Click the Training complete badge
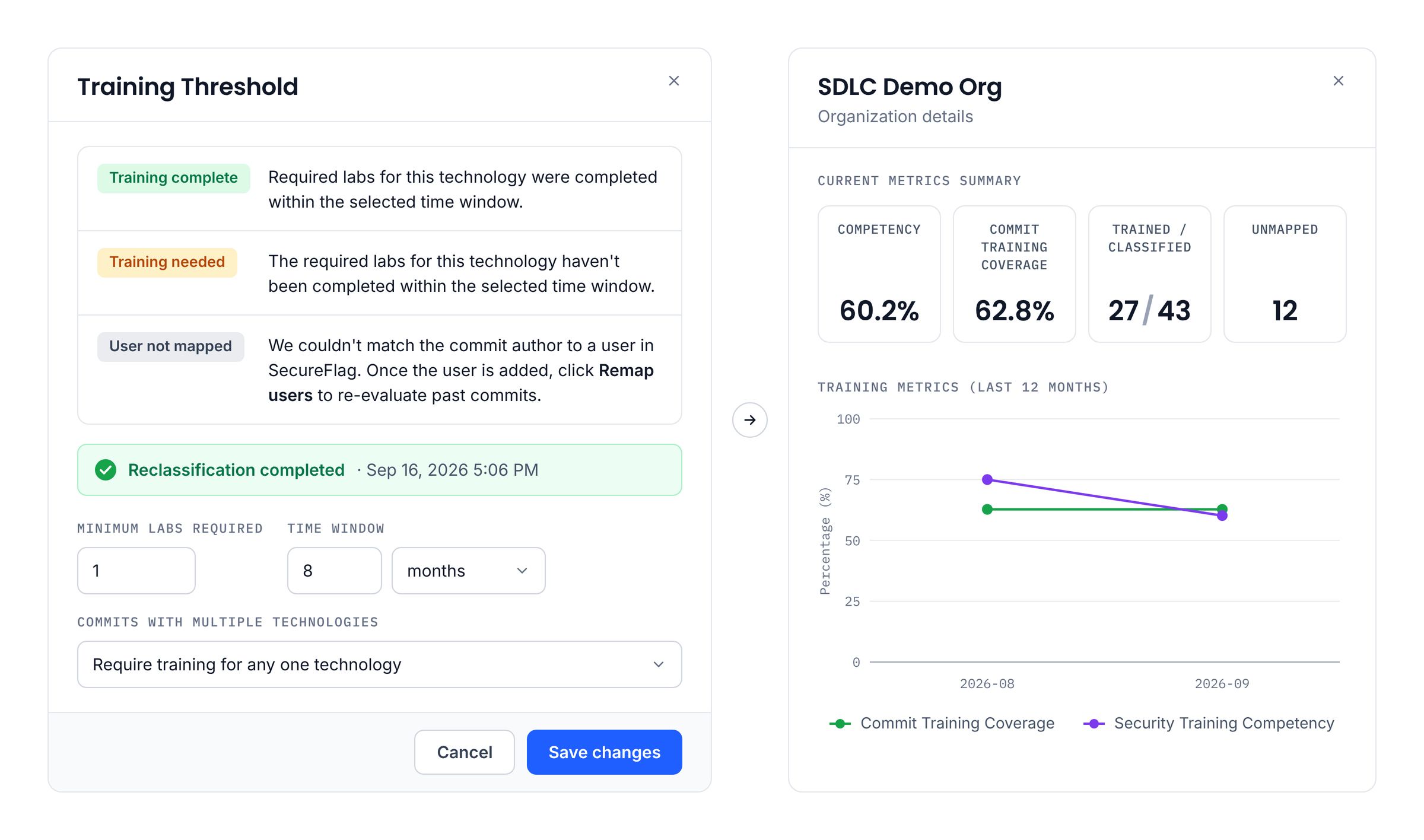 click(173, 178)
